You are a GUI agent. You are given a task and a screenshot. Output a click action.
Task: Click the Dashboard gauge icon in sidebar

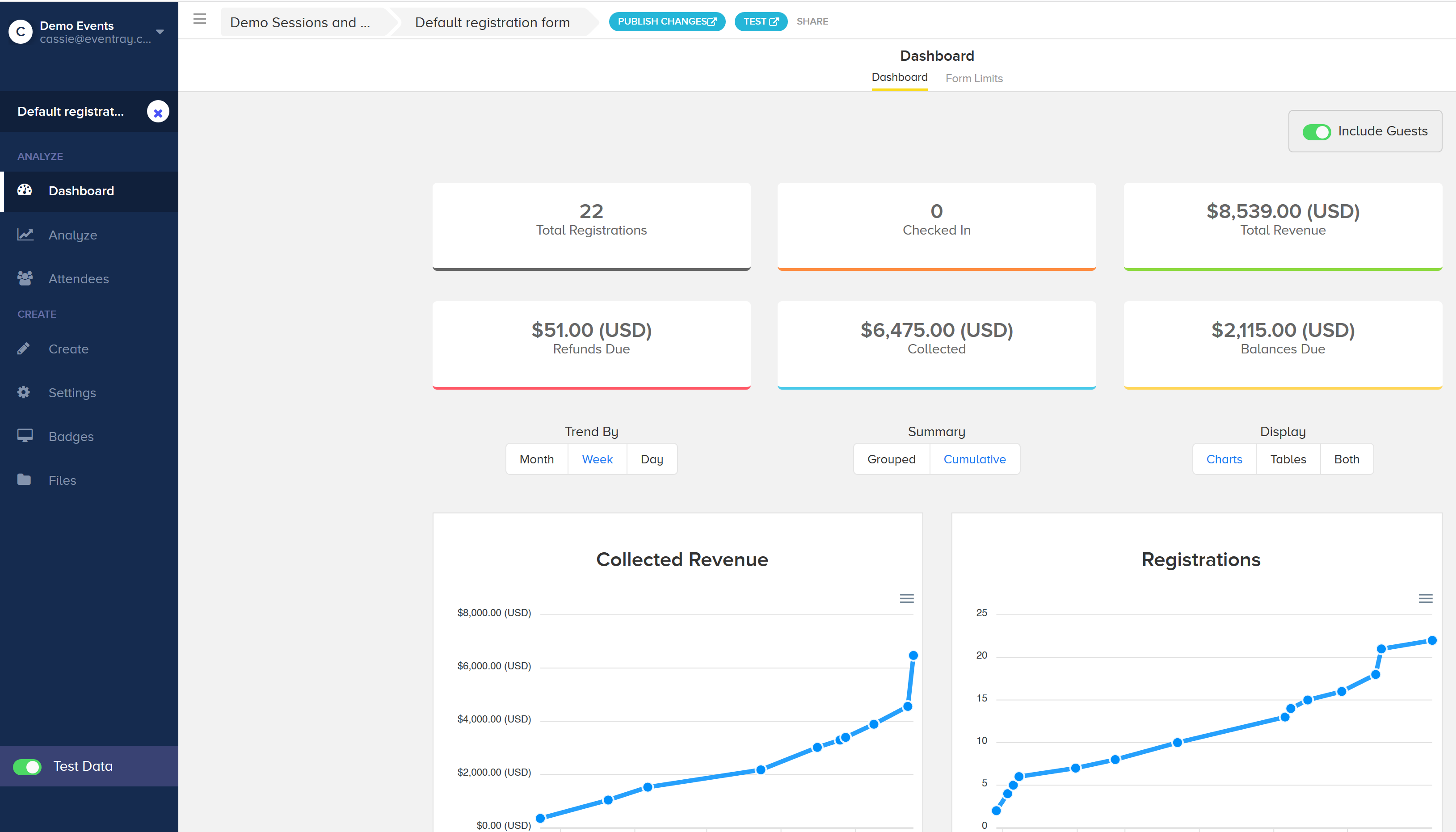pos(25,190)
